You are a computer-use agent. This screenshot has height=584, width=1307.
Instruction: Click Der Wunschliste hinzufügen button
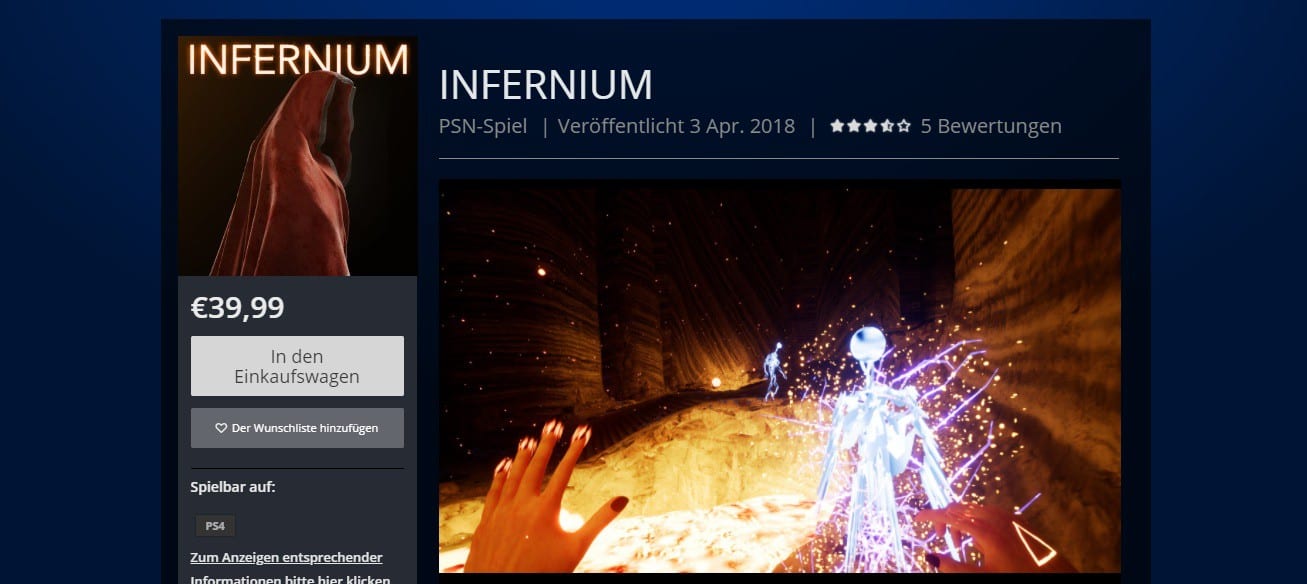click(x=297, y=428)
